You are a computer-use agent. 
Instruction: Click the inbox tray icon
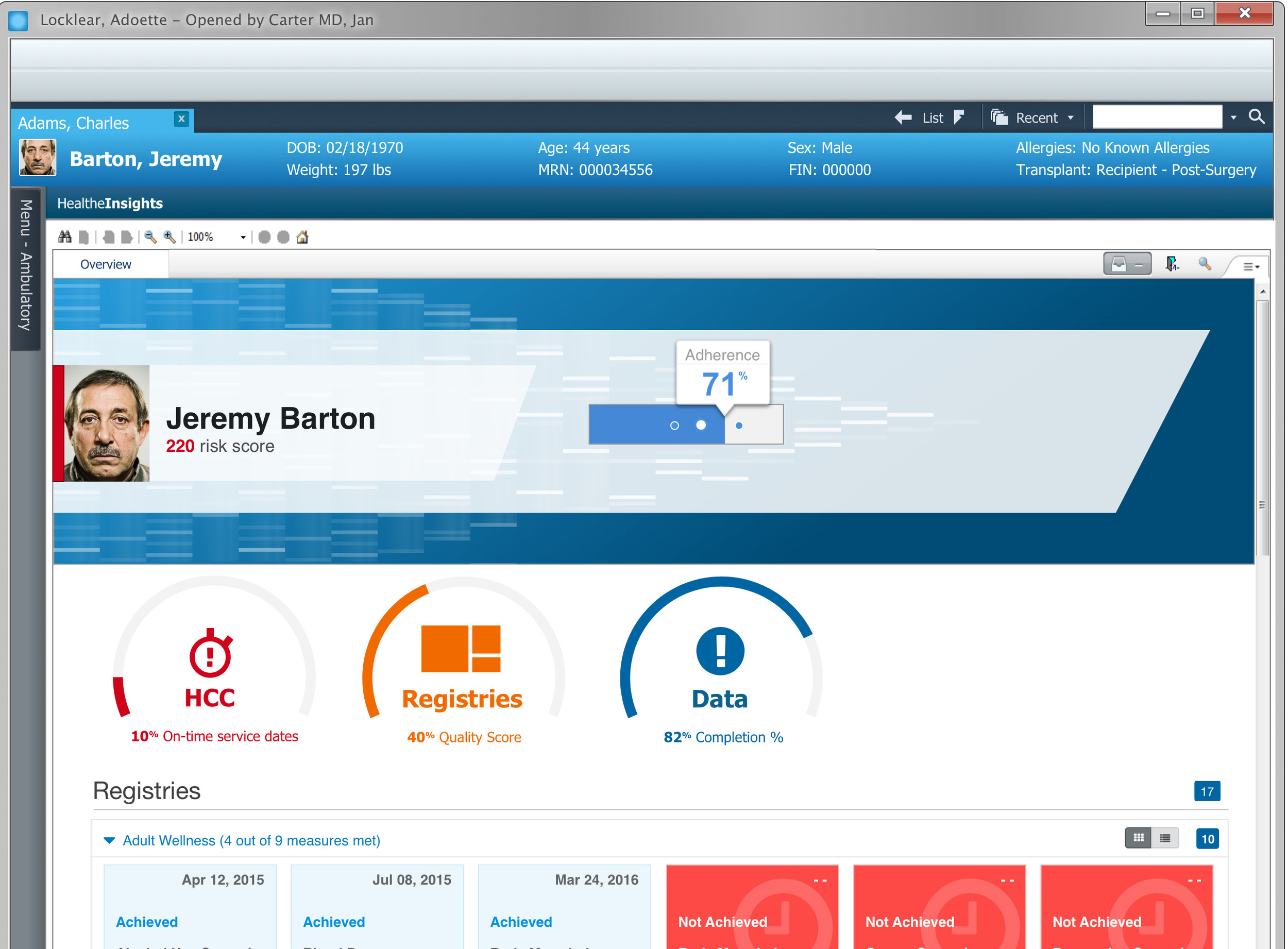(1119, 264)
